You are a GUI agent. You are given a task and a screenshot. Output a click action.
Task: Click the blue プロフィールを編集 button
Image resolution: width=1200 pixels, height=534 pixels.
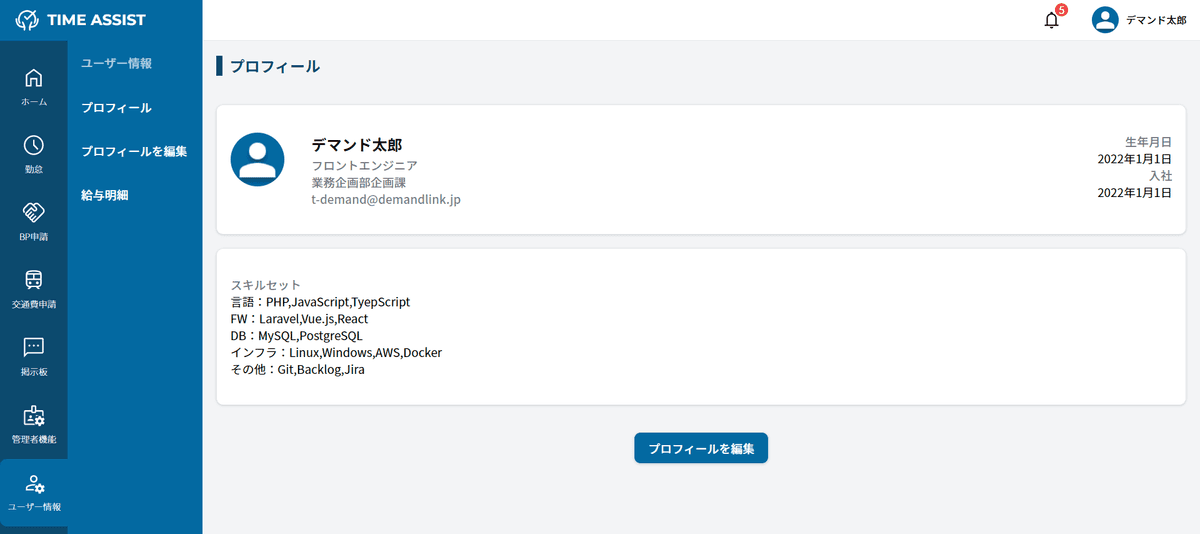point(701,448)
